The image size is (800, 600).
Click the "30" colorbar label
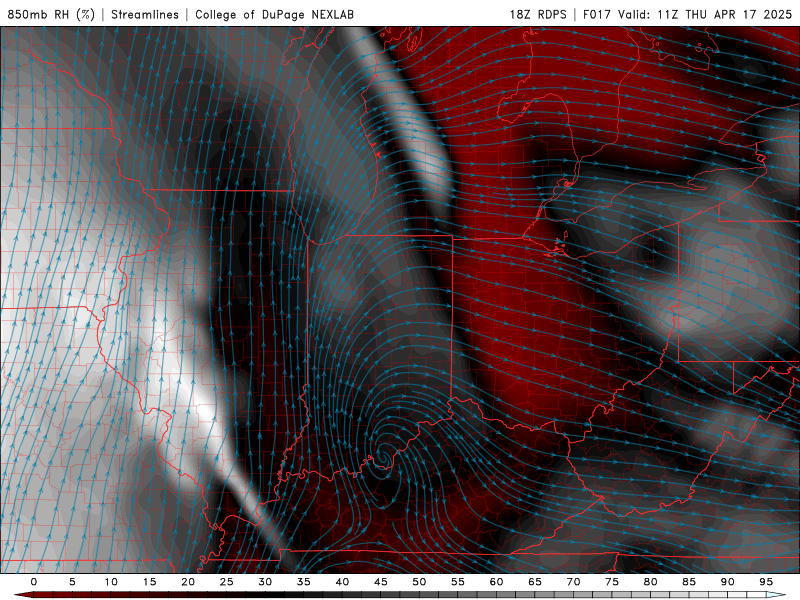point(265,582)
